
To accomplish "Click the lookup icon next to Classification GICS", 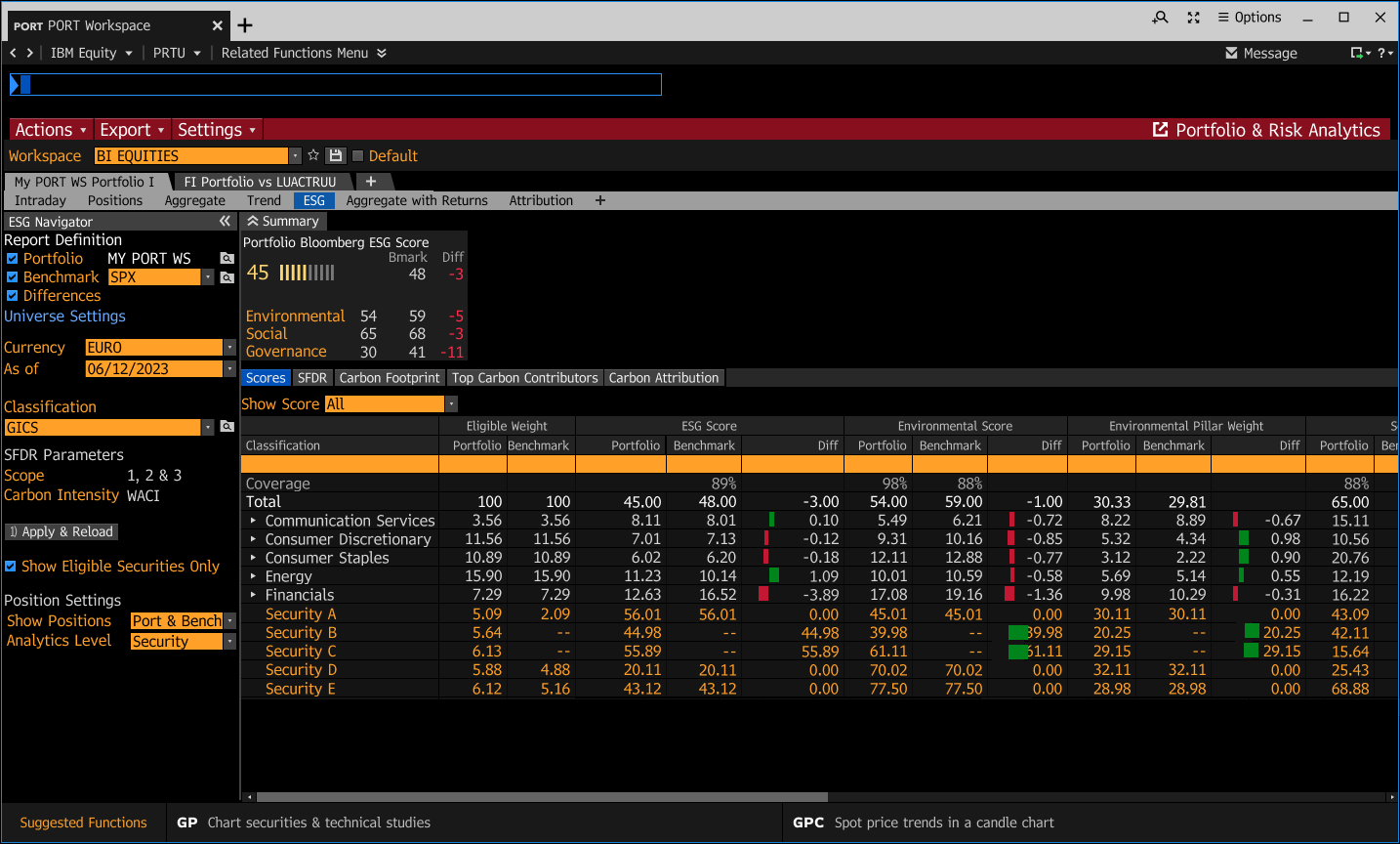I will 227,427.
